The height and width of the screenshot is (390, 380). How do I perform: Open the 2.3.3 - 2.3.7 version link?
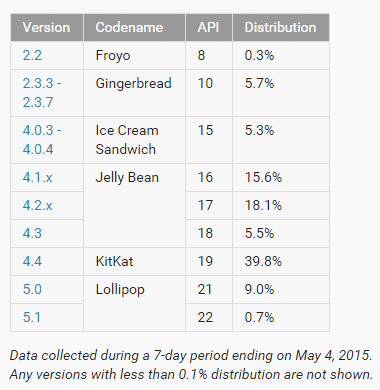click(x=42, y=93)
